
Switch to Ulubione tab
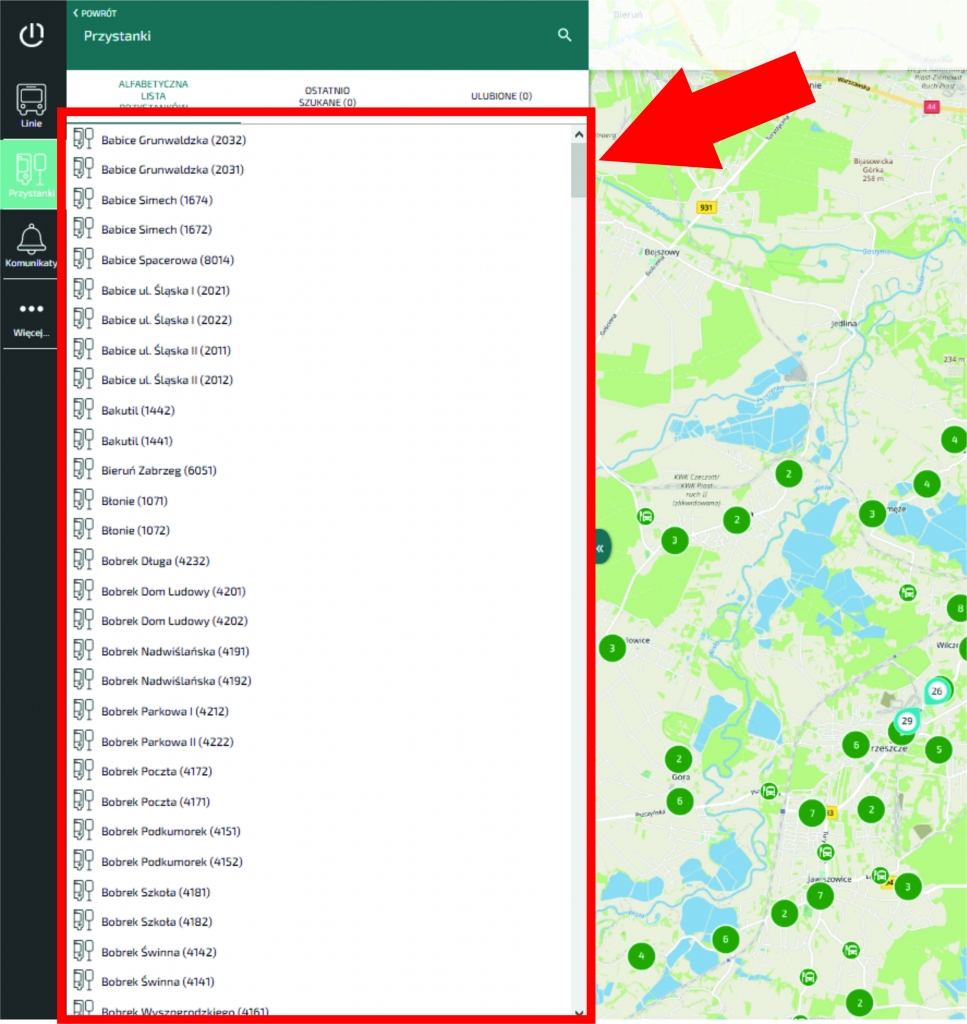pos(501,96)
